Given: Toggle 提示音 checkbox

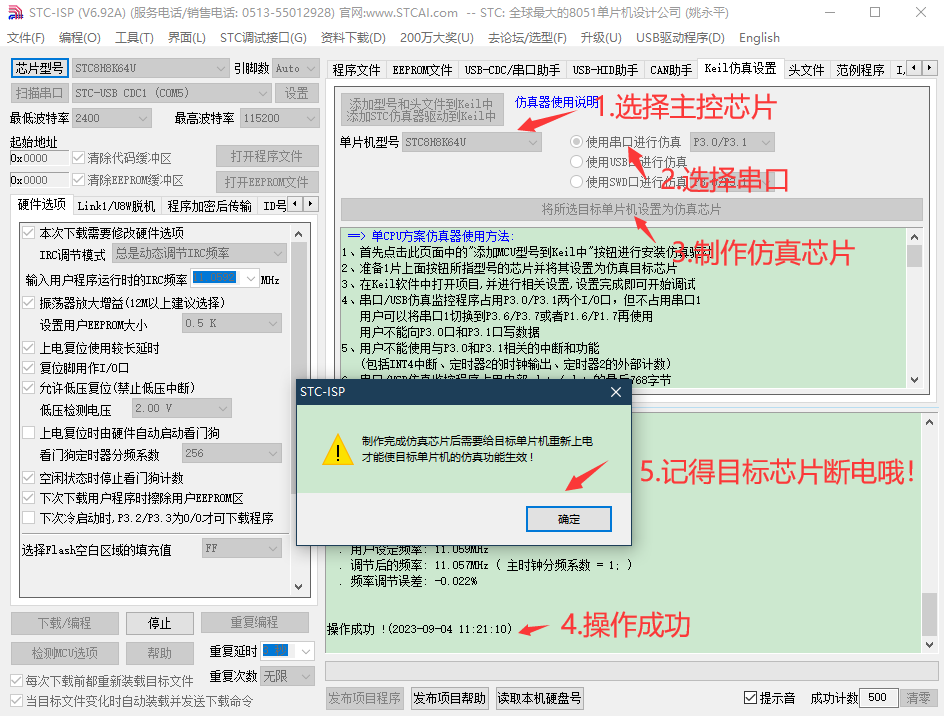Looking at the screenshot, I should click(x=750, y=697).
